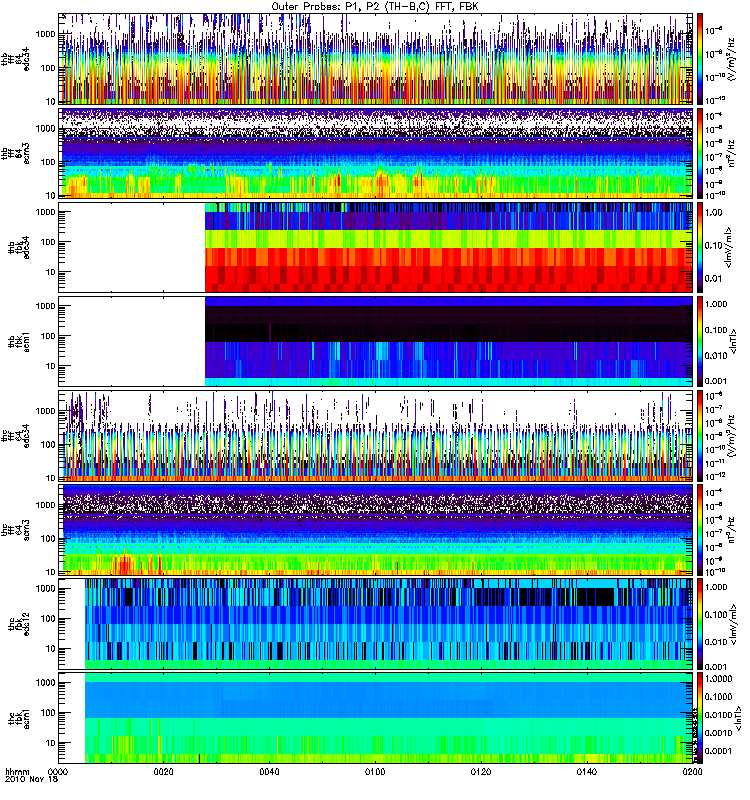Click the thb fbk edc34 filter bank panel
This screenshot has width=750, height=800.
click(376, 247)
